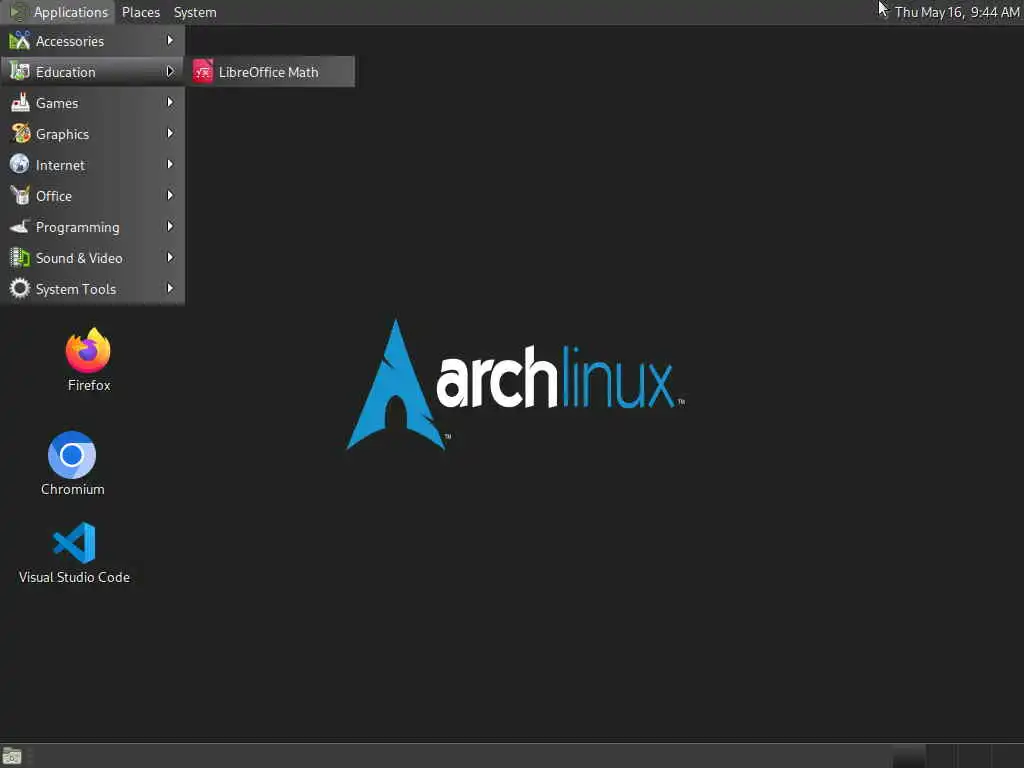Open the System menu
The width and height of the screenshot is (1024, 768).
(x=195, y=12)
